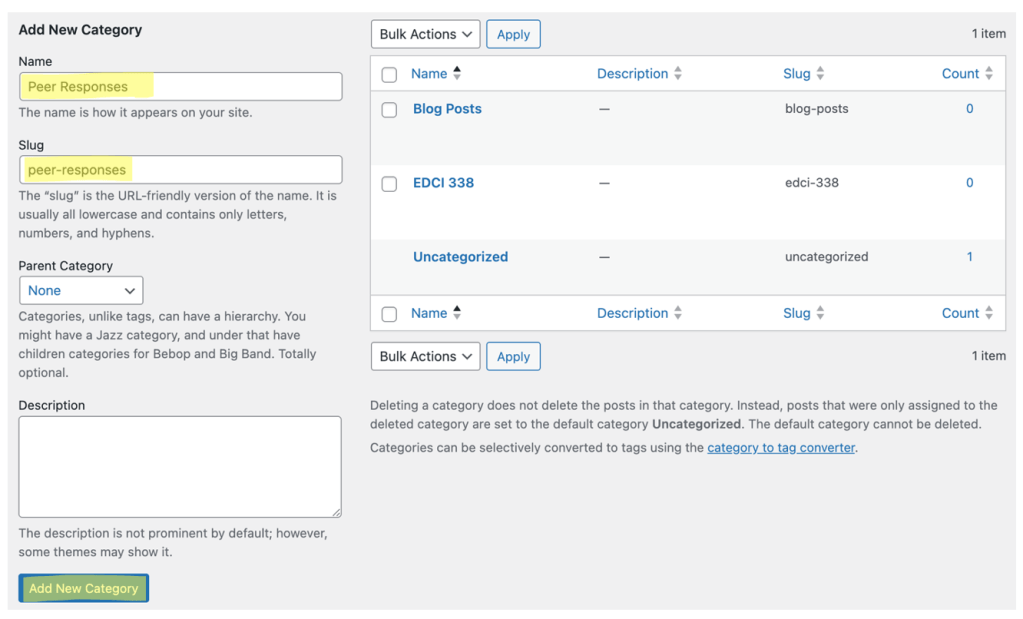
Task: Open the bottom Bulk Actions dropdown
Action: click(x=425, y=356)
